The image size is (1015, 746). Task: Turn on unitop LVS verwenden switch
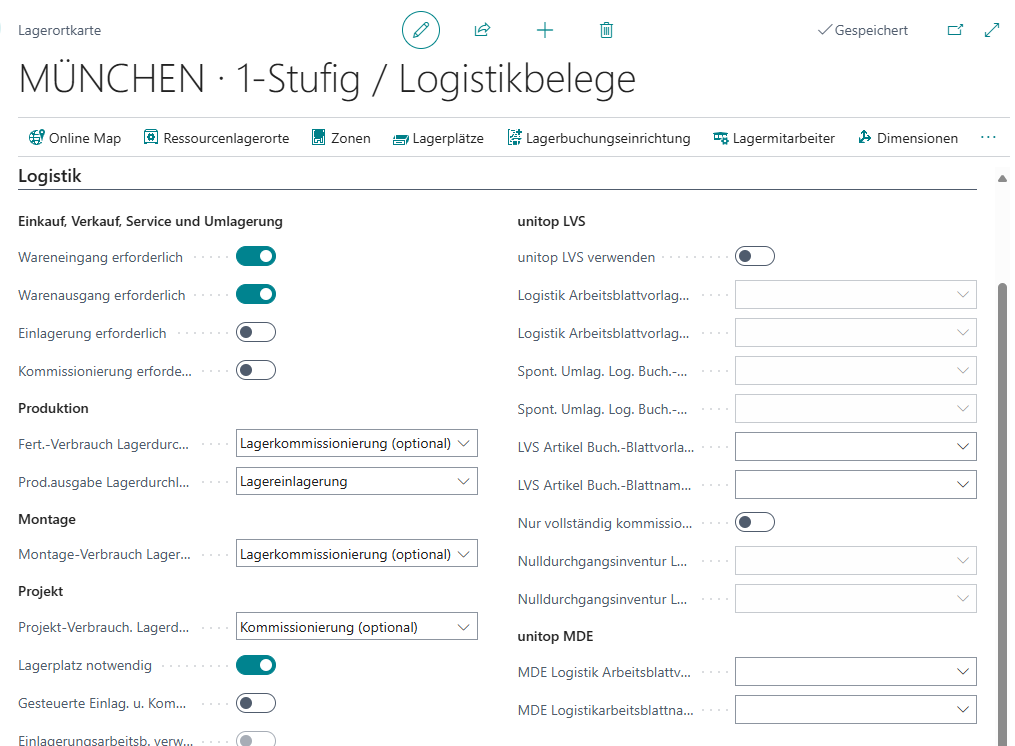point(755,257)
